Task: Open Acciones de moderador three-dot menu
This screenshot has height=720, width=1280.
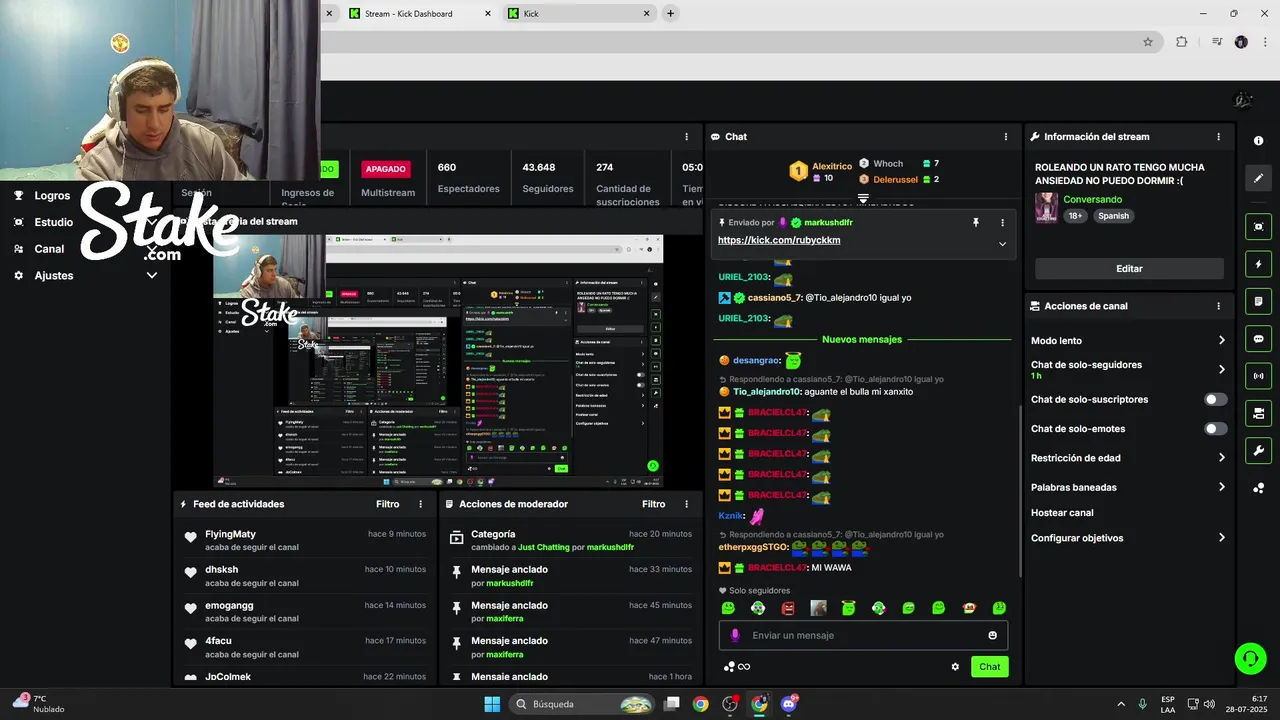Action: (x=686, y=504)
